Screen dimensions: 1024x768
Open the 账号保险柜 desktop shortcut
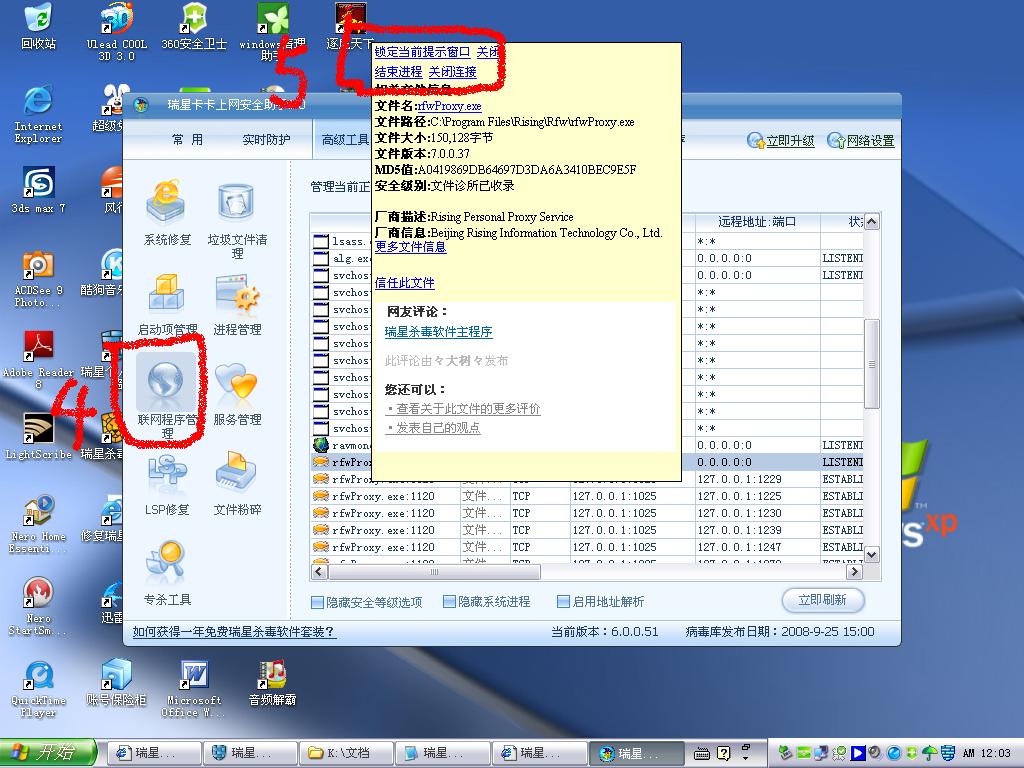click(116, 683)
